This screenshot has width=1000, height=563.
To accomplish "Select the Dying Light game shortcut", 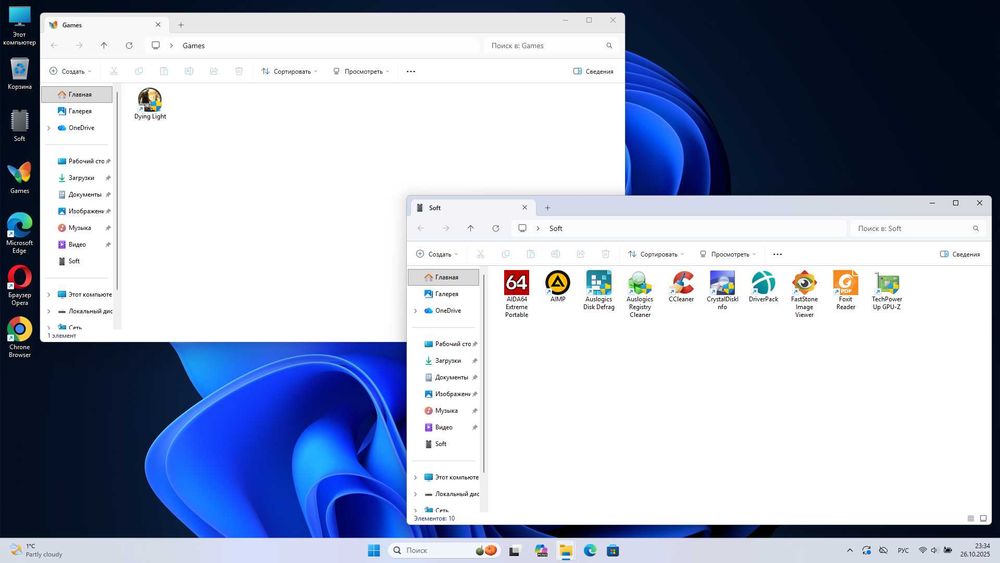I will tap(150, 100).
